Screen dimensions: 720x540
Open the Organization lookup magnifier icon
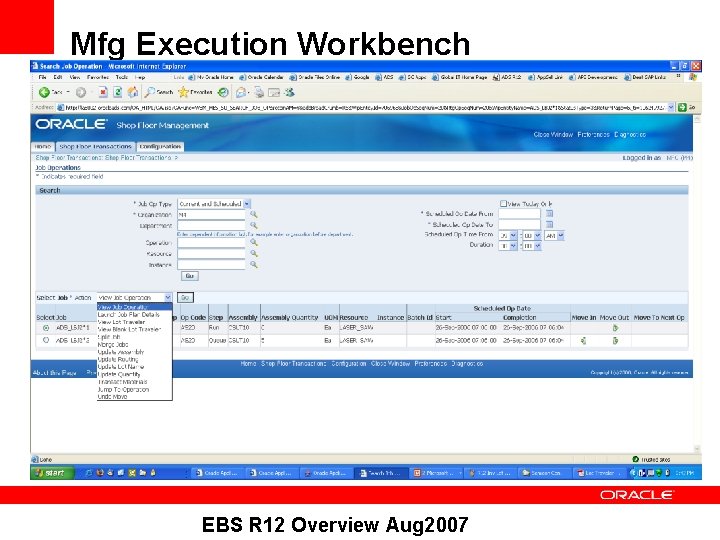(x=253, y=214)
